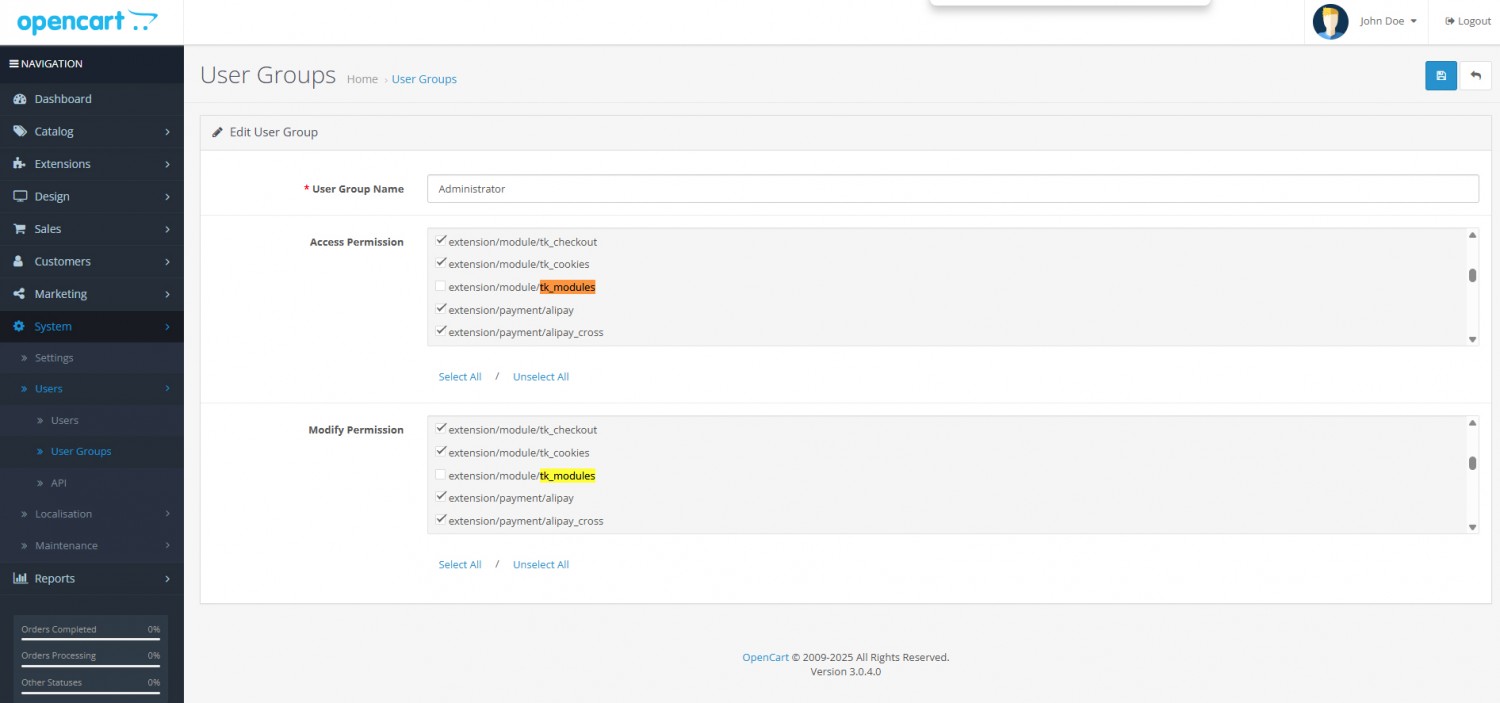The height and width of the screenshot is (703, 1500).
Task: Click the Access Permission list scrollbar thumb
Action: (1472, 276)
